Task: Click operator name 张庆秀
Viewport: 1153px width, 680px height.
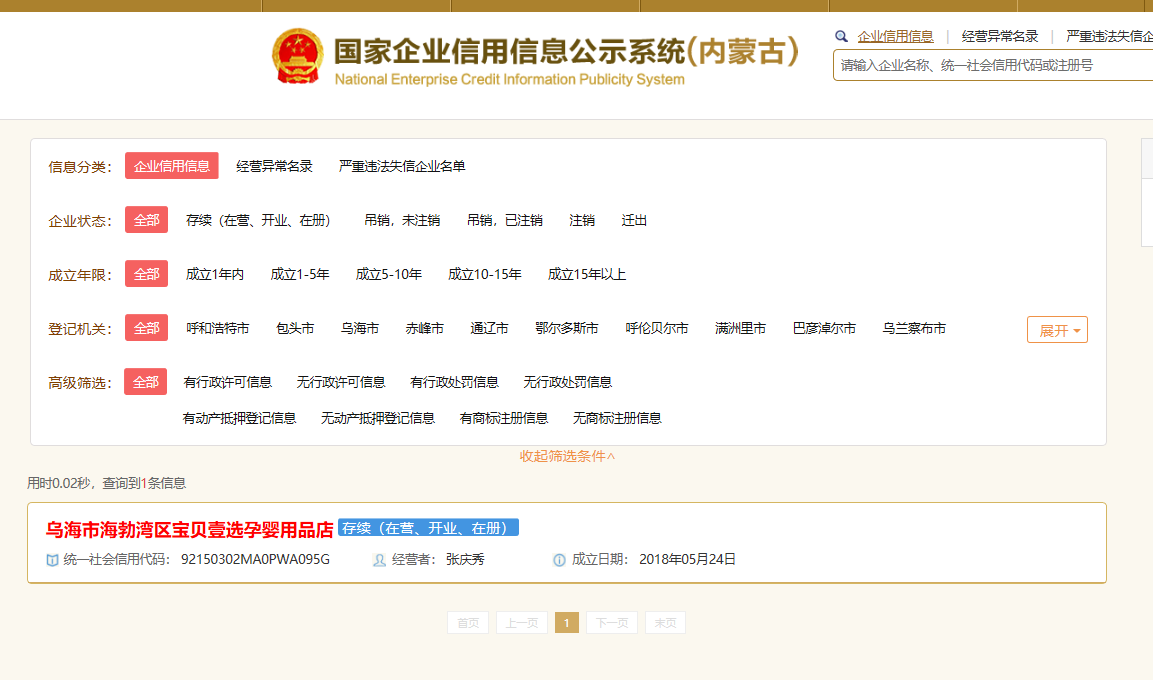Action: point(465,559)
